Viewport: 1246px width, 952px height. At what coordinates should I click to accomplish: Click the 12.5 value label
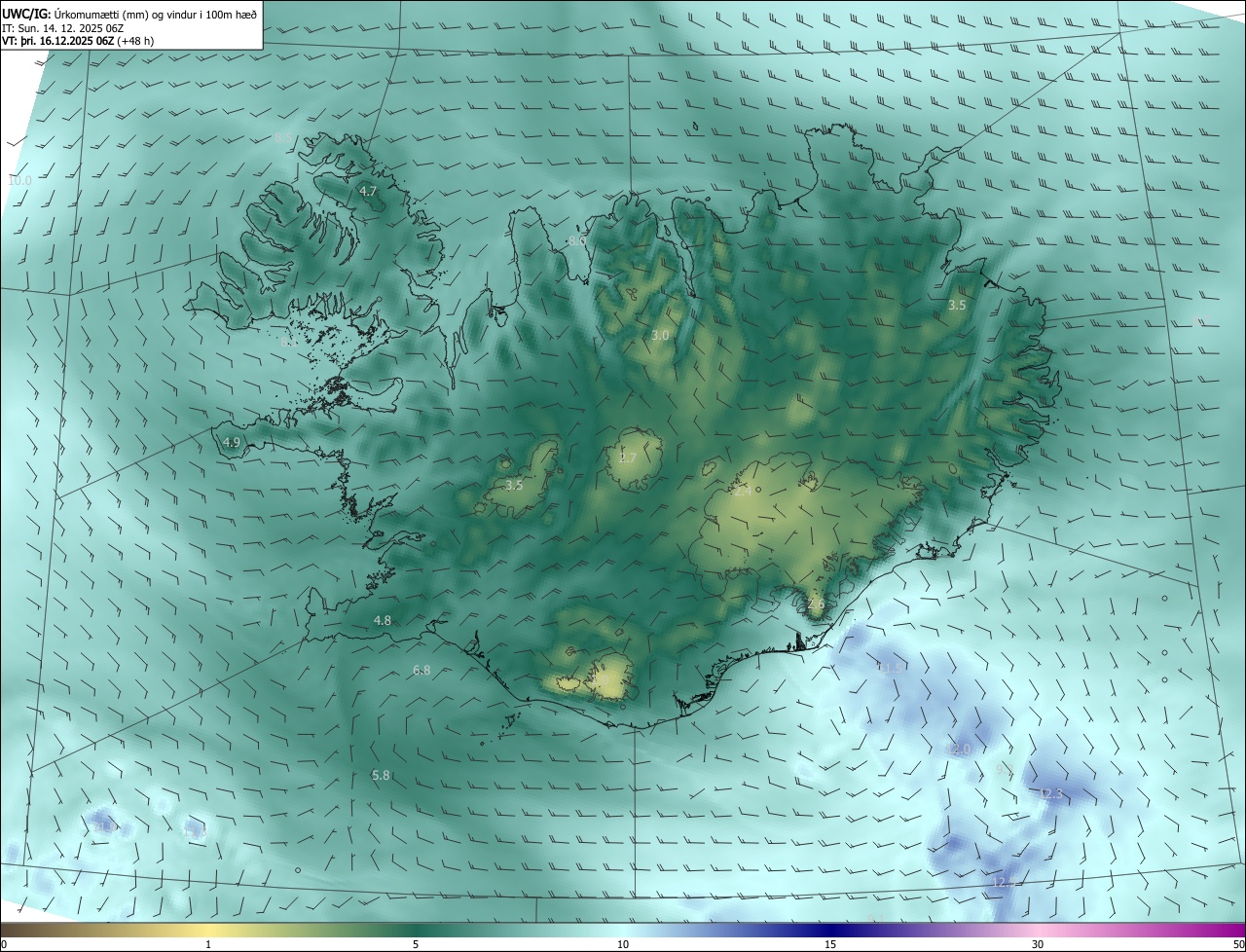[1005, 882]
